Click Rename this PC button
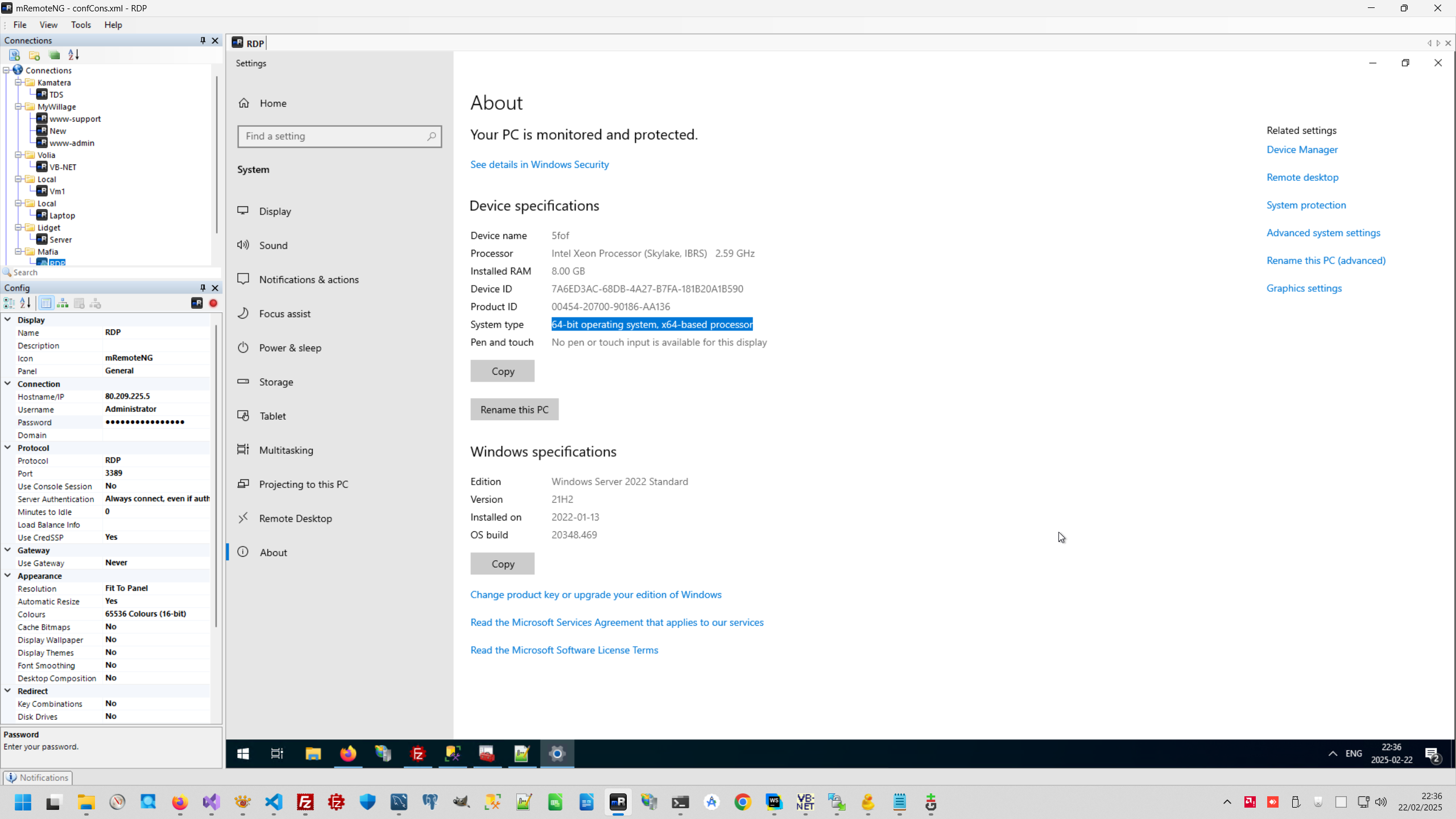This screenshot has width=1456, height=819. point(514,409)
